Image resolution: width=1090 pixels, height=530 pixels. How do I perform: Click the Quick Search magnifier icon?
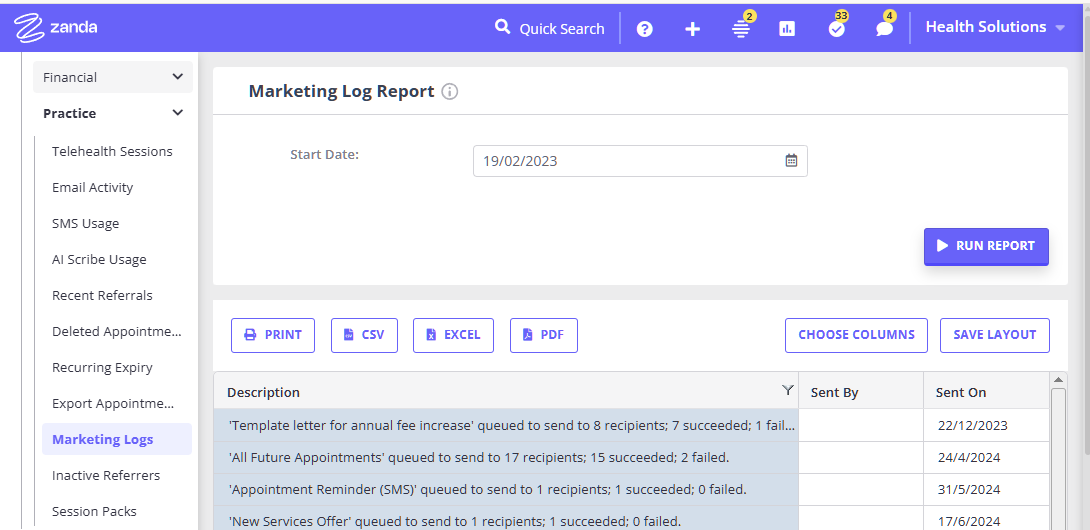click(x=502, y=27)
